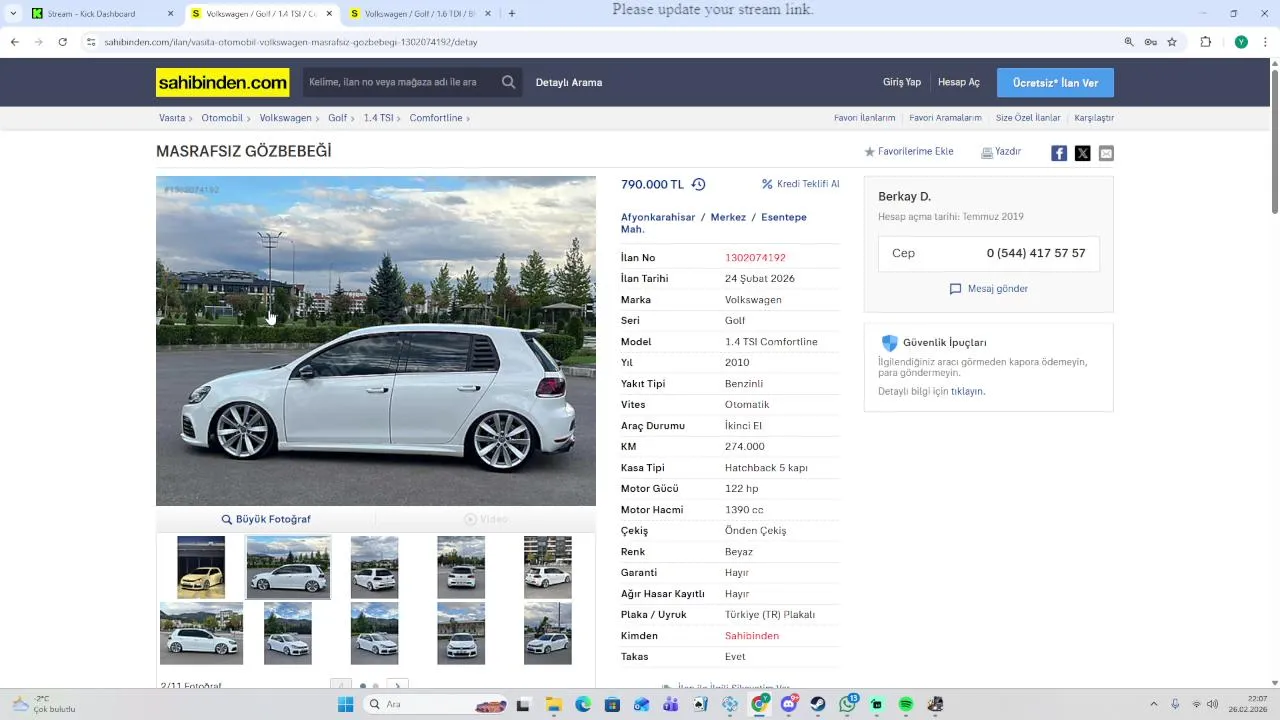Open Microsoft Store from the taskbar
The height and width of the screenshot is (720, 1280).
(612, 704)
